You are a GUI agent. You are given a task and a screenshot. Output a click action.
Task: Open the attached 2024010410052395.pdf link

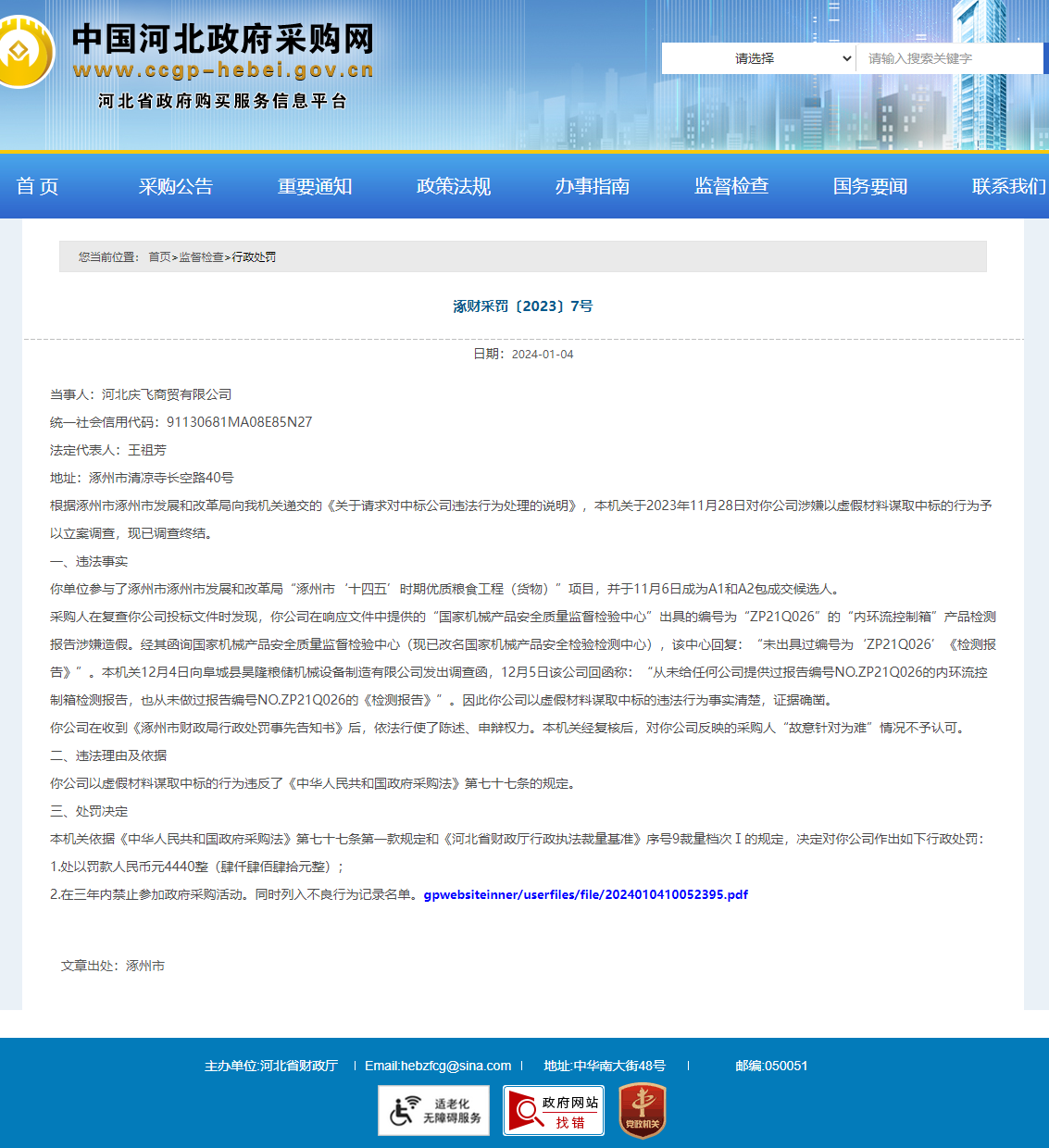(x=585, y=894)
